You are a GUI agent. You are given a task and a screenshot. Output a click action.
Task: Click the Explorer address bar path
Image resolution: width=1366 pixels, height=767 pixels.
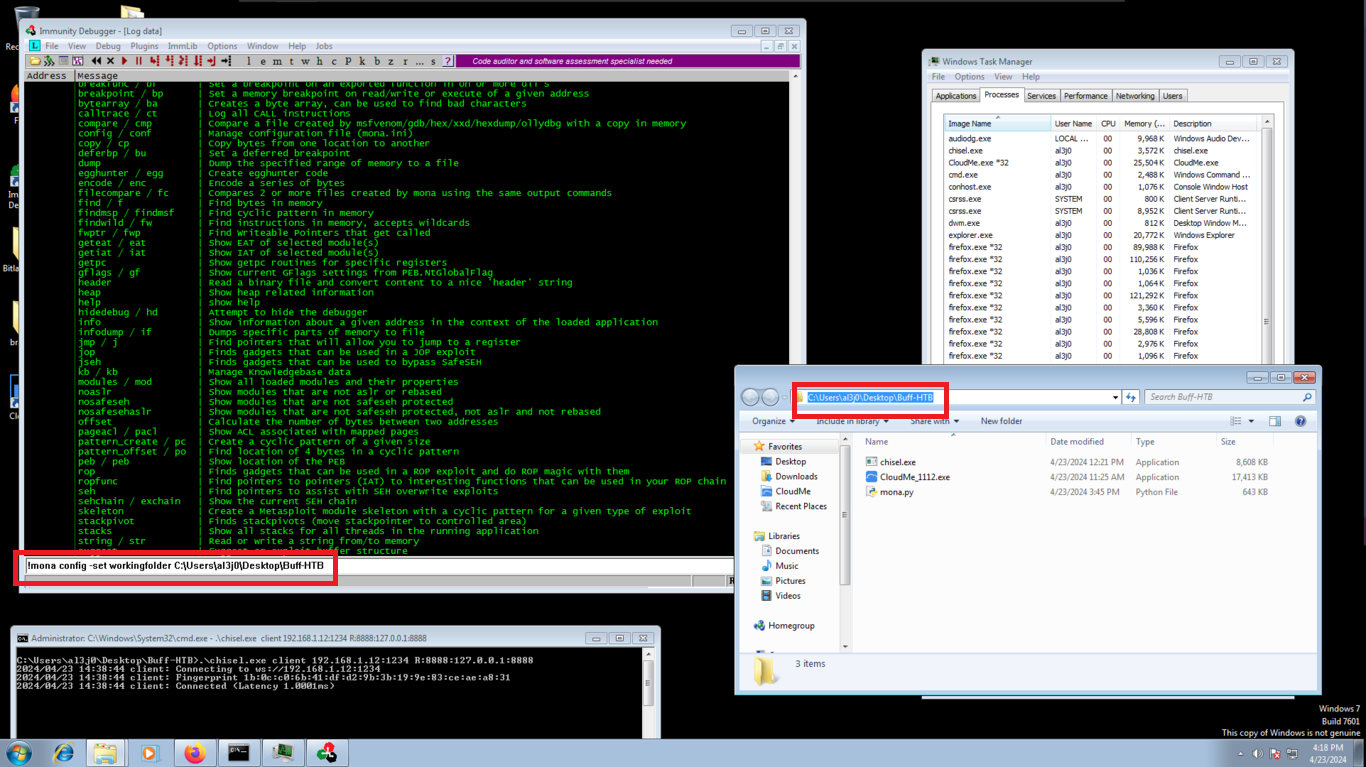[x=870, y=397]
